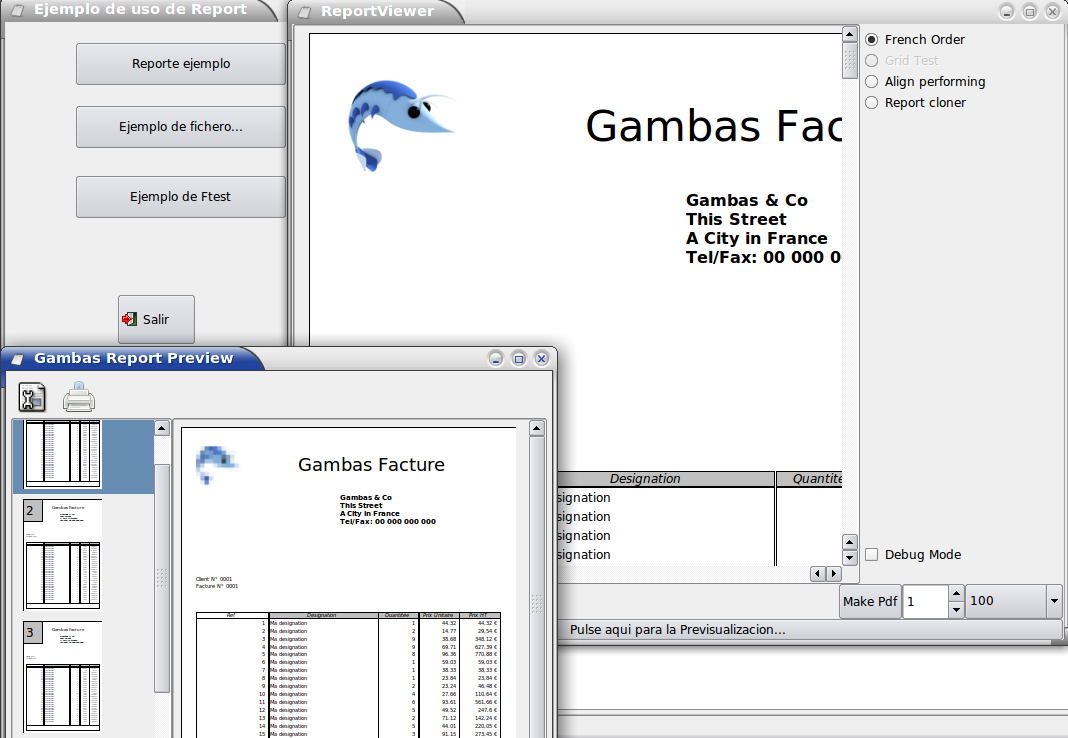
Task: Click the Salir exit door icon
Action: pyautogui.click(x=130, y=319)
